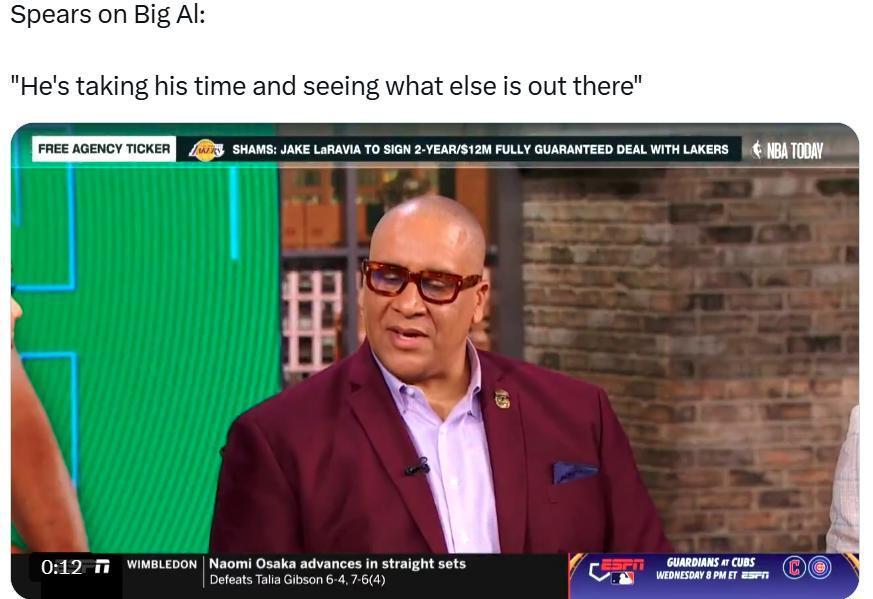This screenshot has height=599, width=873.
Task: Click the NBA Today logo
Action: (787, 150)
